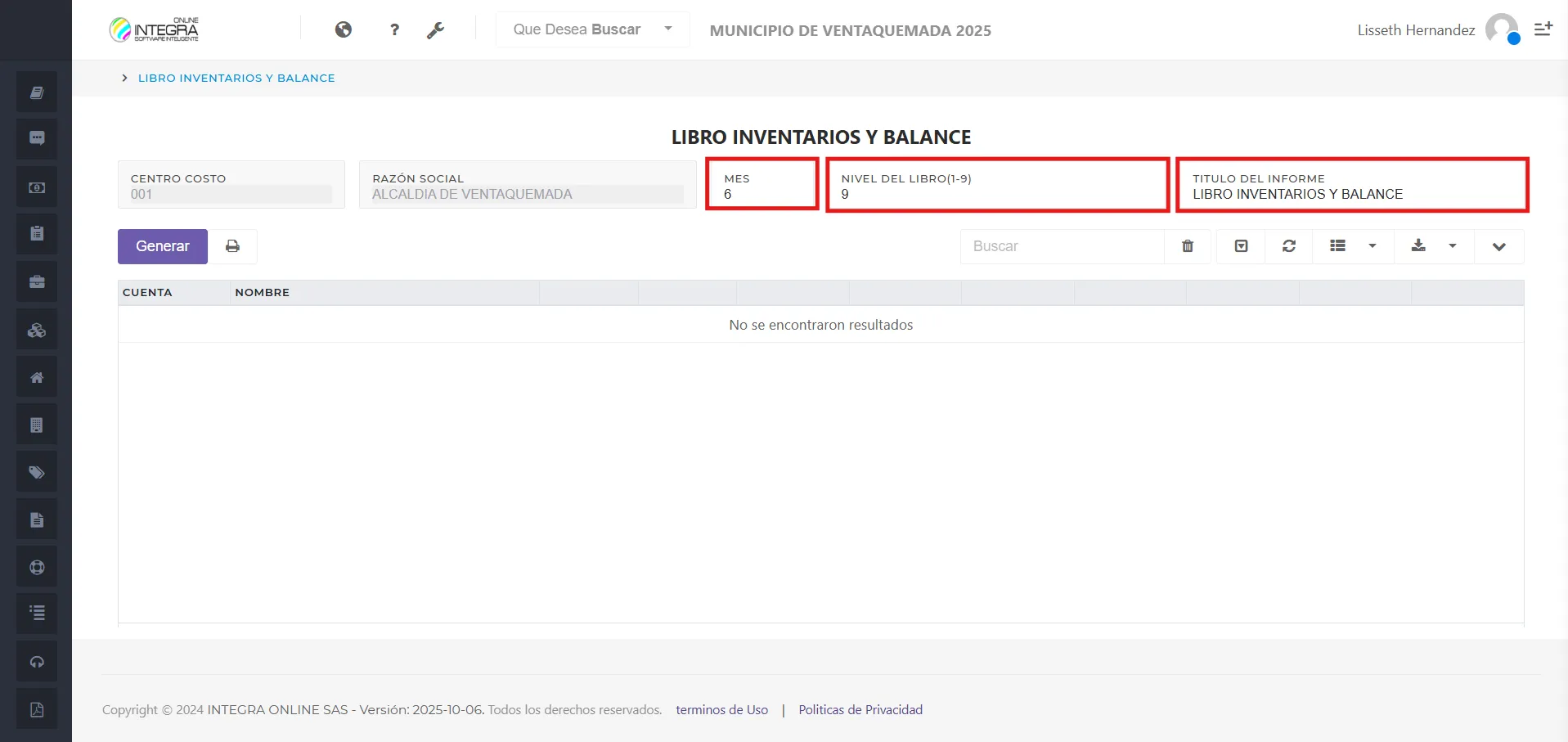This screenshot has height=742, width=1568.
Task: Open the list view columns dropdown arrow
Action: coord(1371,246)
